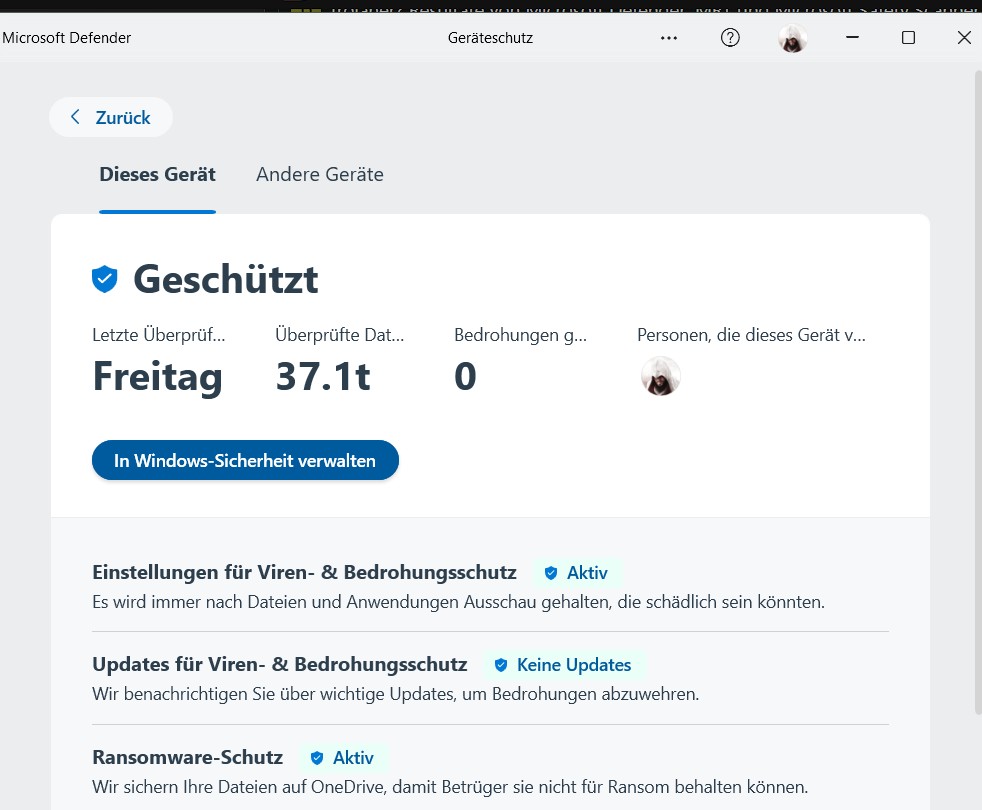Click the 0 threats found value
The image size is (982, 810).
[x=465, y=376]
